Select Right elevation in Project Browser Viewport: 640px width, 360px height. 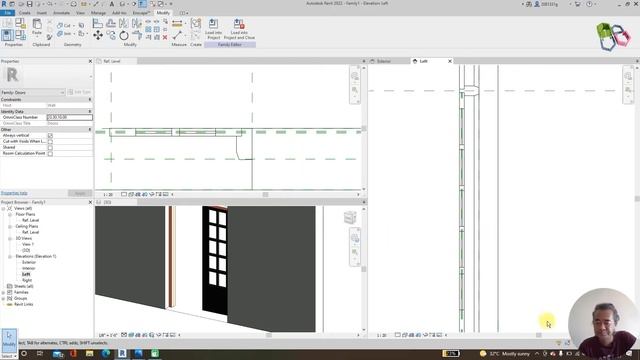click(27, 280)
